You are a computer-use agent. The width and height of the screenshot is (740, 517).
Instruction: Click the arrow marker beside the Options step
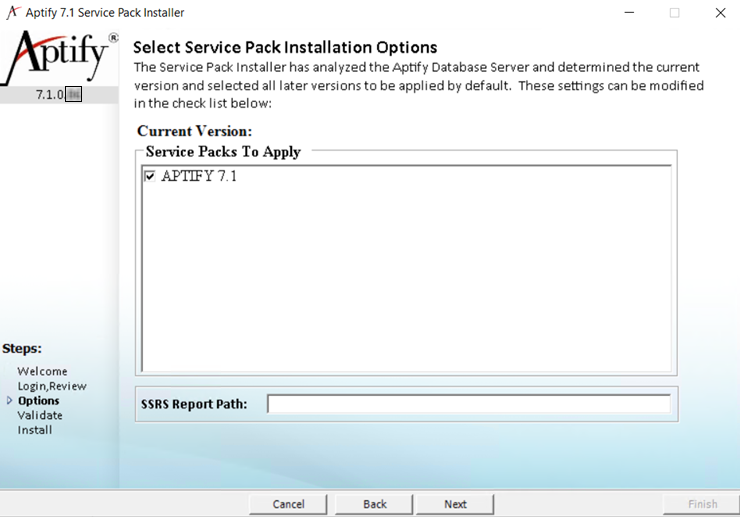click(x=9, y=400)
